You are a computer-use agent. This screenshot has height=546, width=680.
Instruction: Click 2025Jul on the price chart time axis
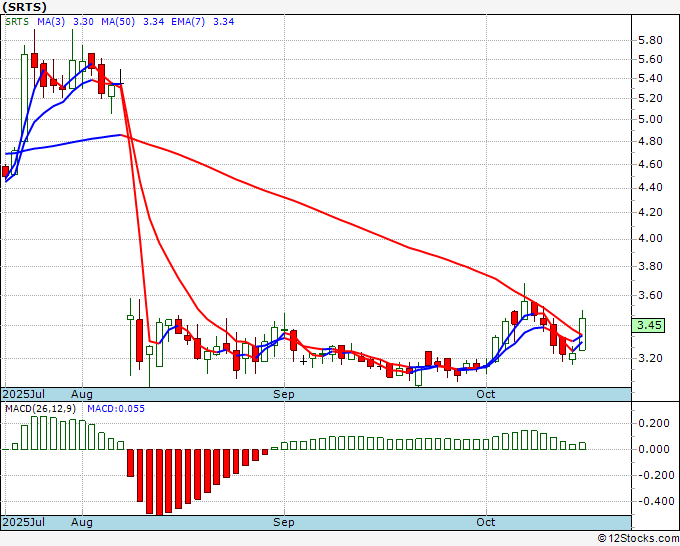[x=23, y=394]
